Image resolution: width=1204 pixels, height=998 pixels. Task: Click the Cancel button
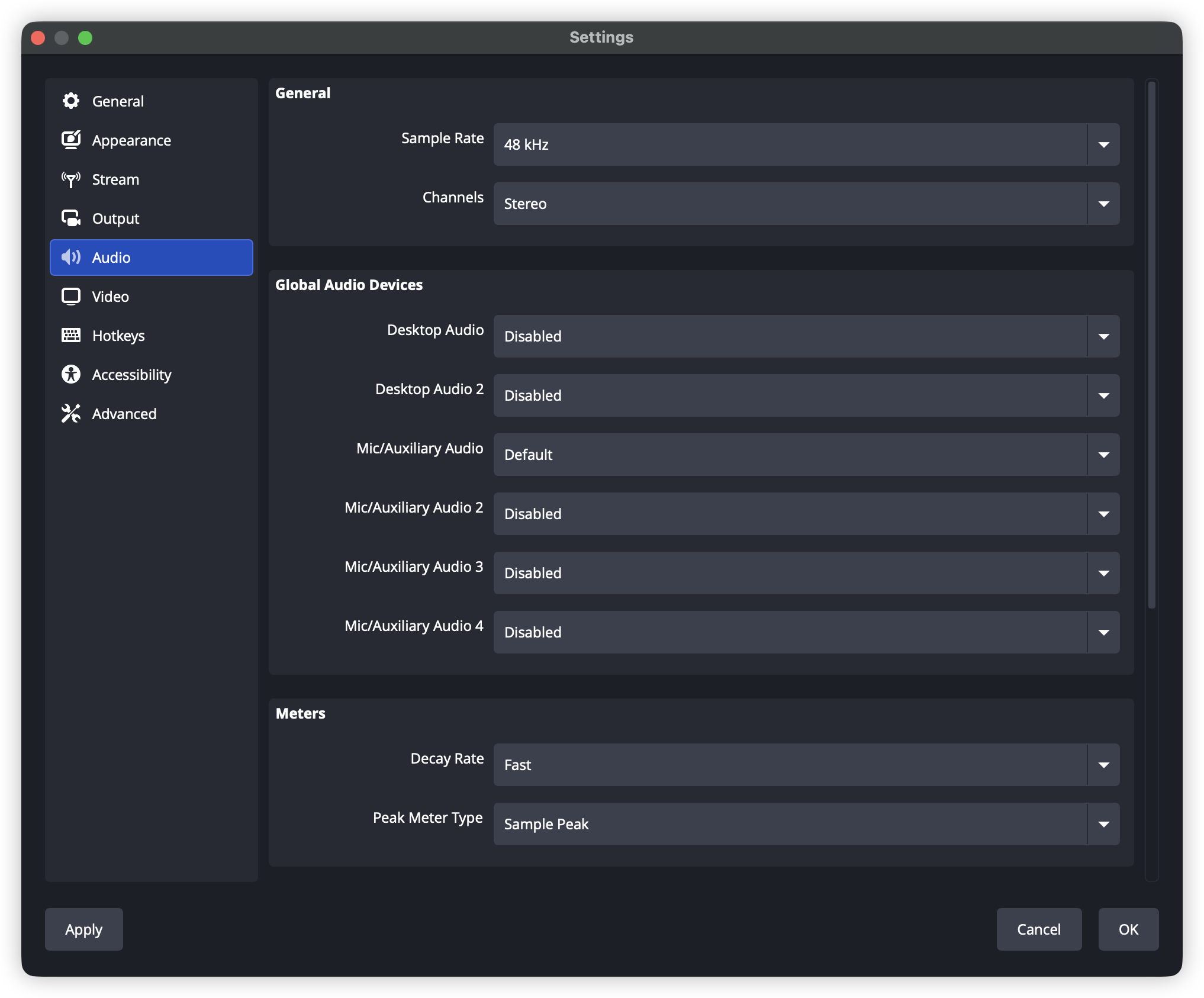[x=1039, y=929]
